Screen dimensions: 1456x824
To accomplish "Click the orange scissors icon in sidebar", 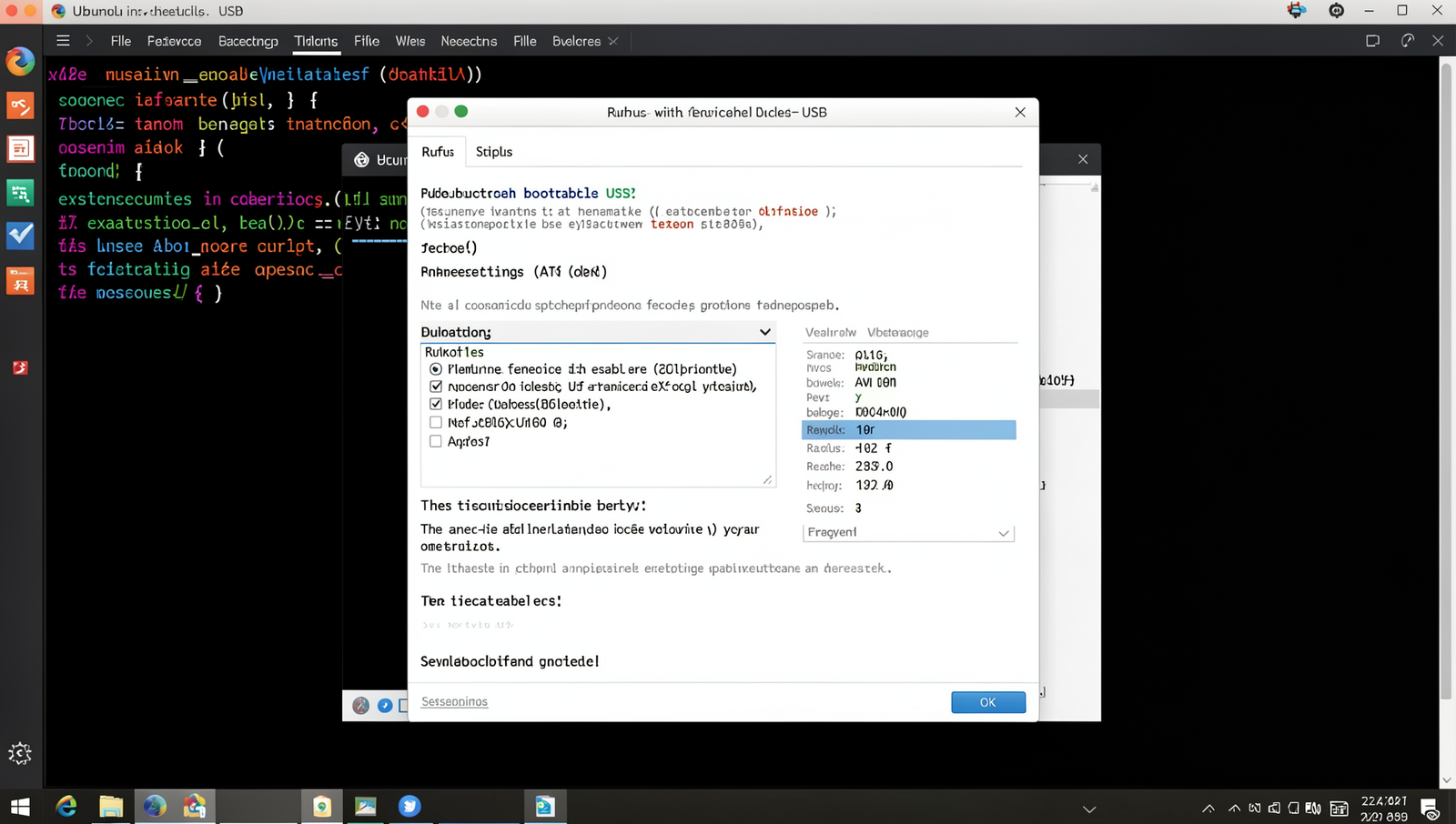I will pyautogui.click(x=20, y=106).
